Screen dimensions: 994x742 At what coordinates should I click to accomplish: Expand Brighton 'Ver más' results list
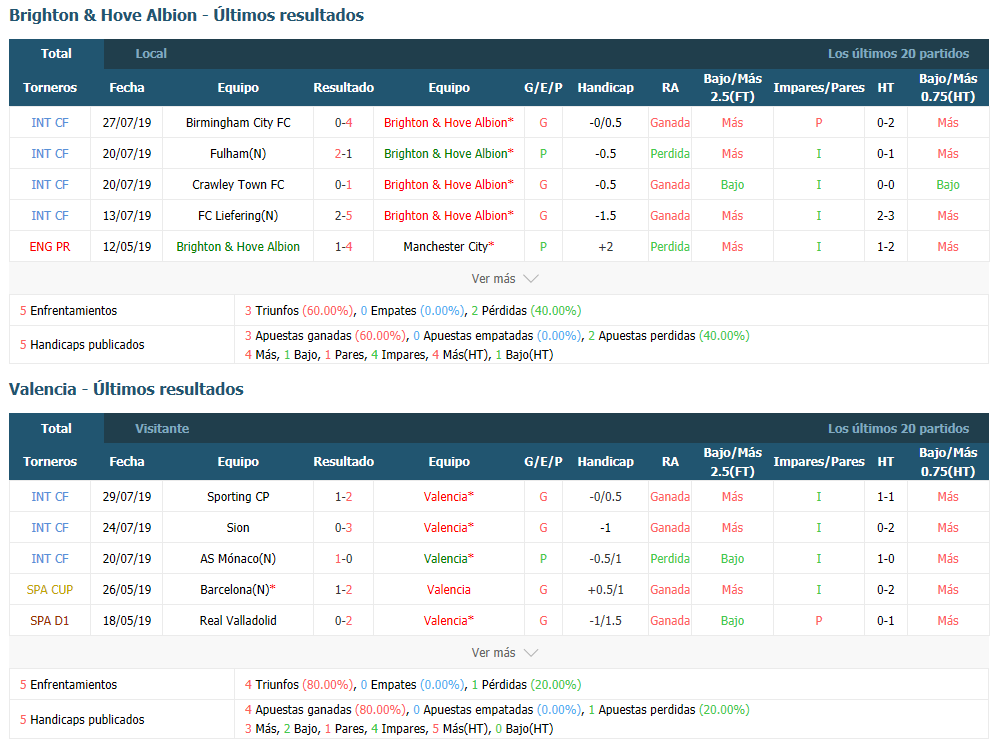[505, 278]
